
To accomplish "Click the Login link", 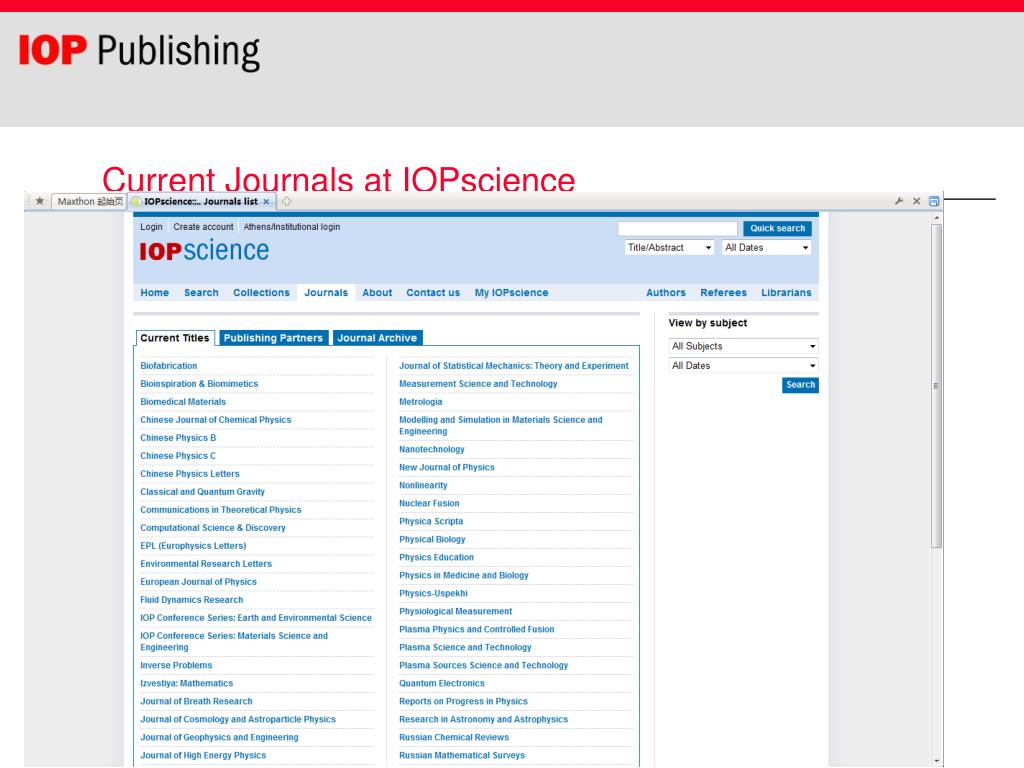I will (152, 227).
